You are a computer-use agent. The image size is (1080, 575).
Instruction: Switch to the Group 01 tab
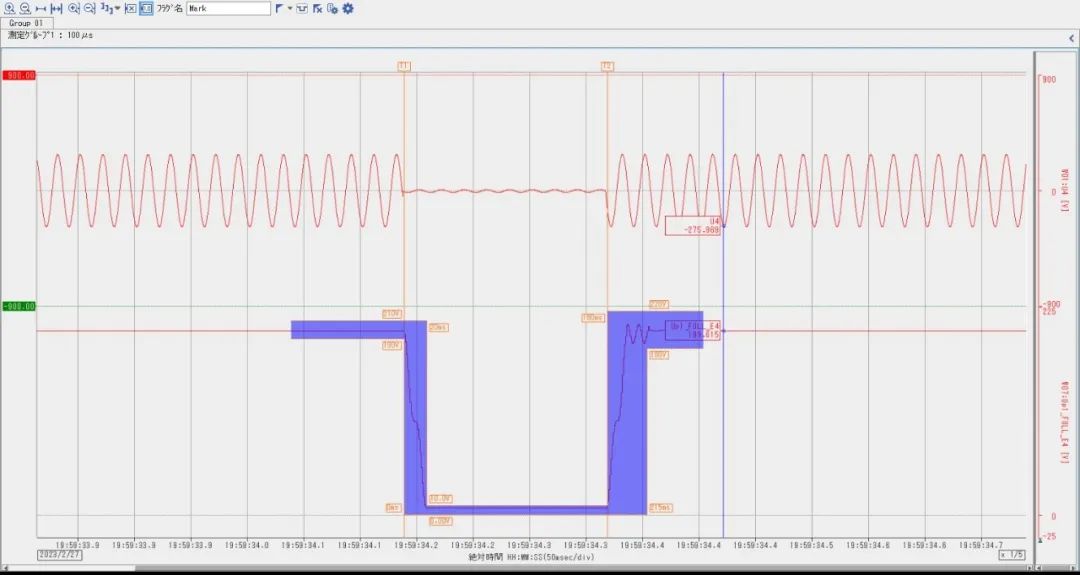[x=26, y=22]
